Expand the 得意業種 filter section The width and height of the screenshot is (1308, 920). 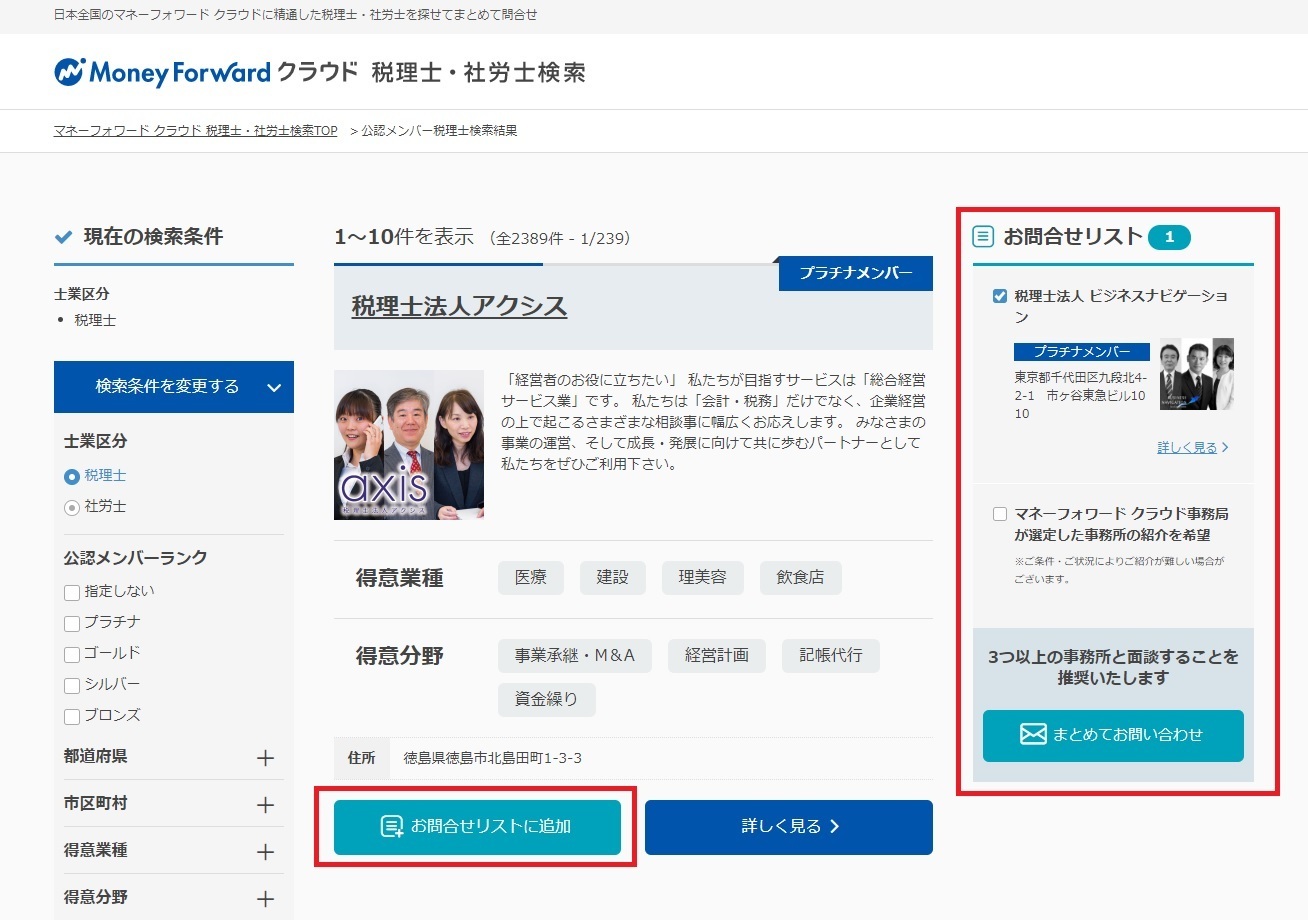tap(265, 852)
